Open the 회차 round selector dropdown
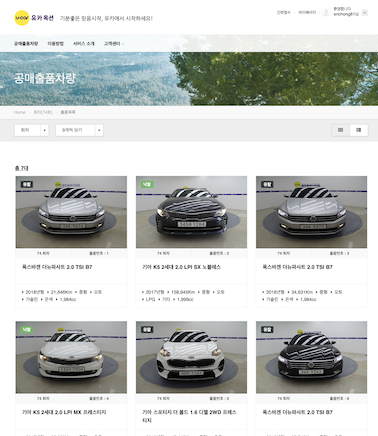Viewport: 378px width, 436px height. [31, 130]
